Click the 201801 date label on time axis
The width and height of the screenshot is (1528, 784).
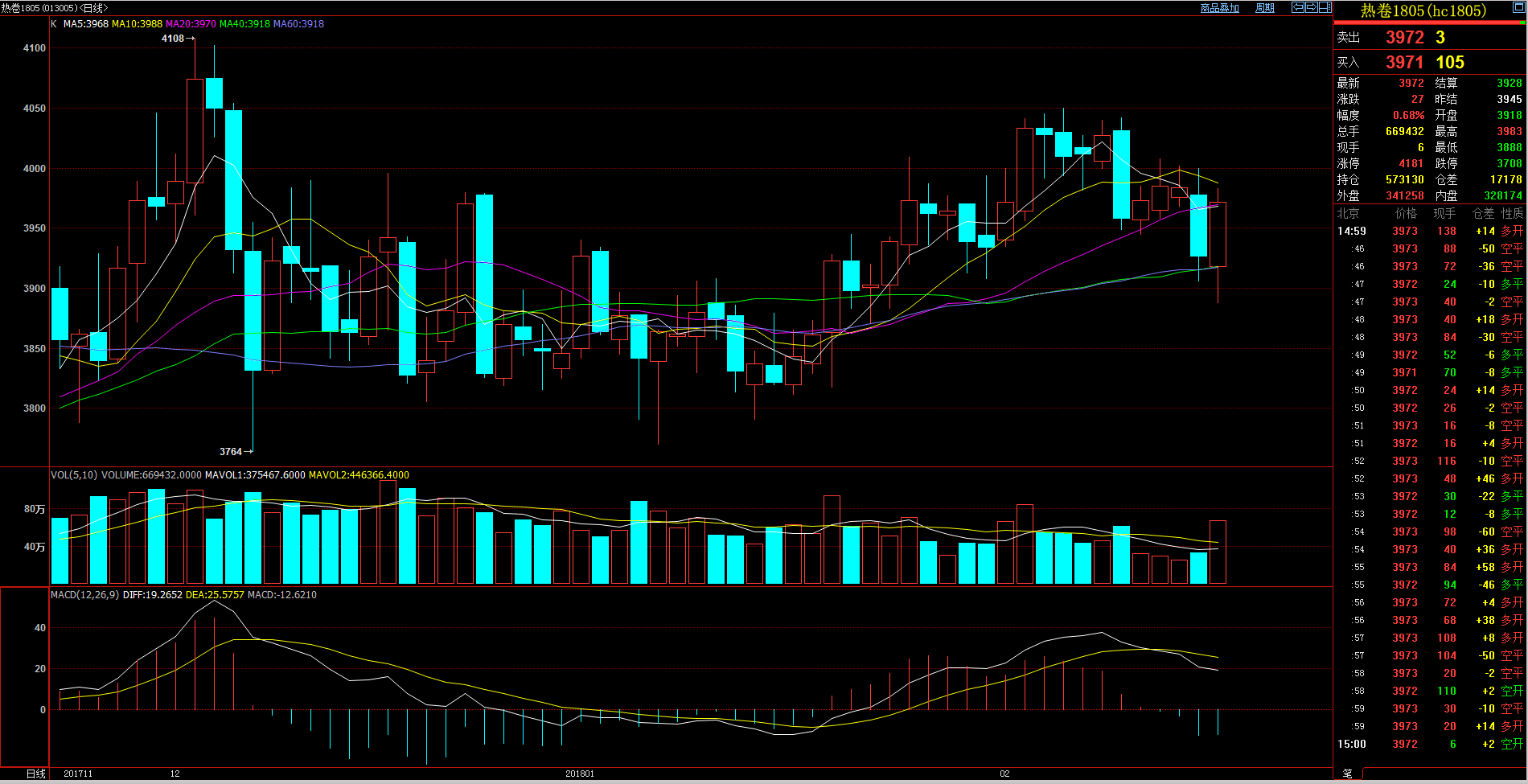[x=580, y=774]
